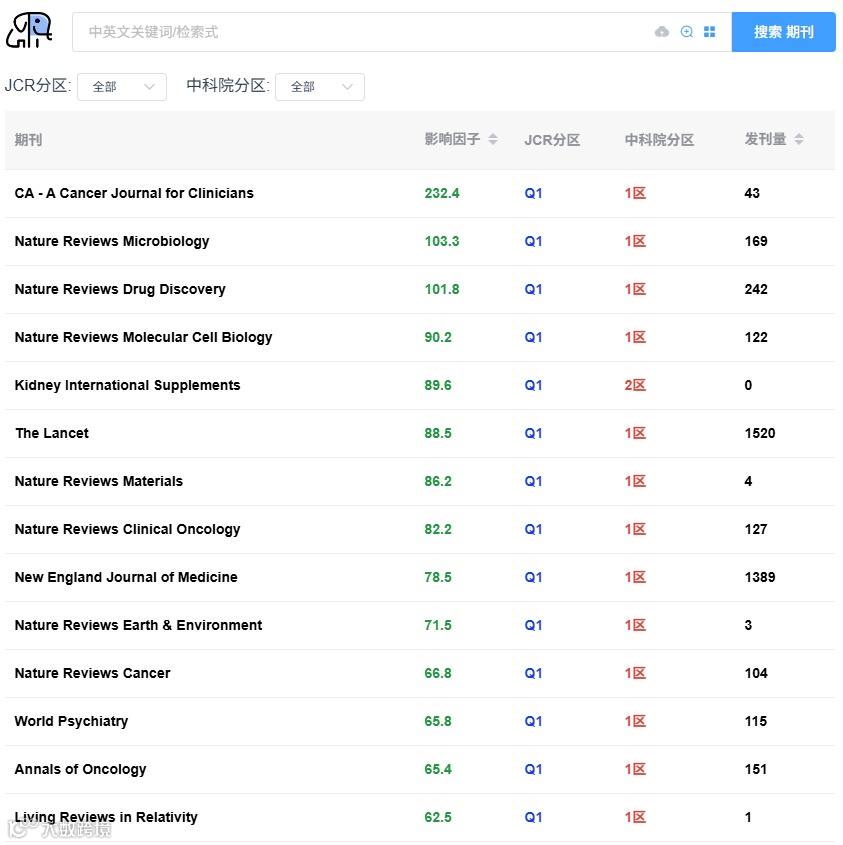Open the 中科院分区 dropdown
This screenshot has width=843, height=845.
click(320, 87)
